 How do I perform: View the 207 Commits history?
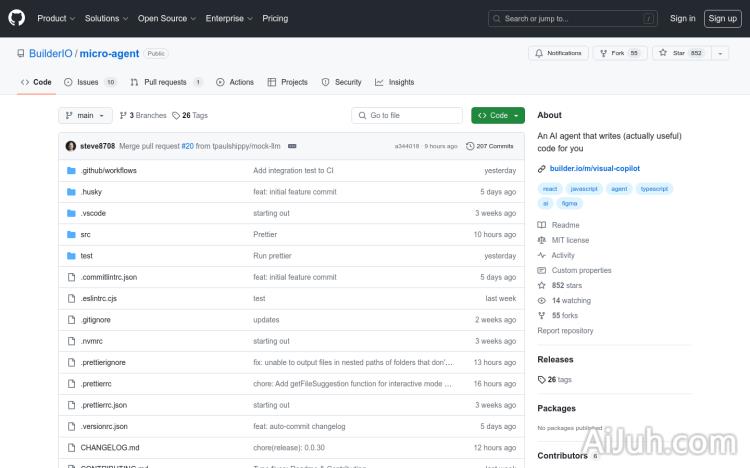pyautogui.click(x=490, y=146)
